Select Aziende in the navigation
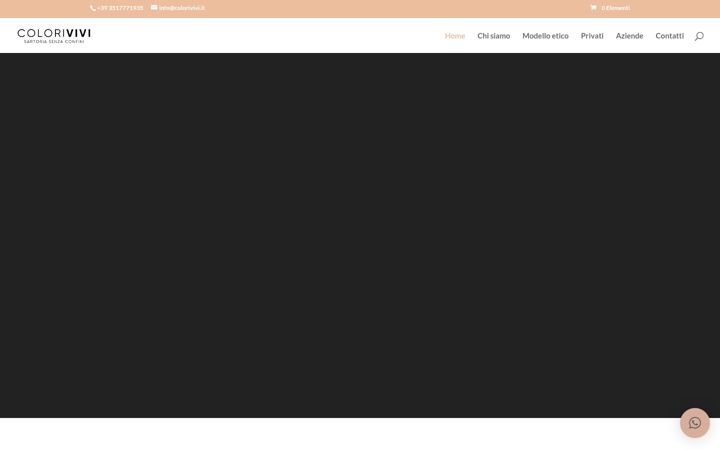The height and width of the screenshot is (450, 720). tap(629, 36)
